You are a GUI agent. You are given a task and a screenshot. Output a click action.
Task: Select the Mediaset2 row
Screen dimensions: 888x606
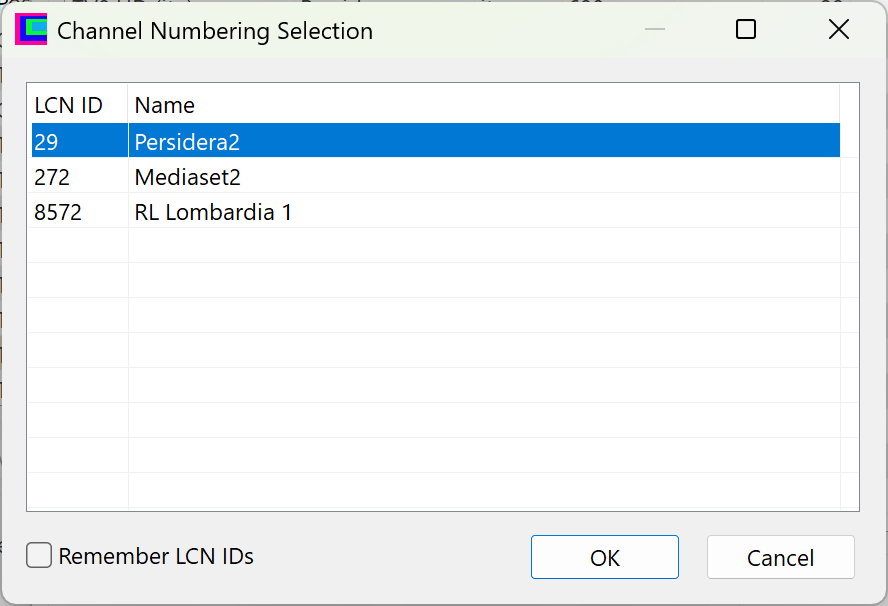point(188,178)
